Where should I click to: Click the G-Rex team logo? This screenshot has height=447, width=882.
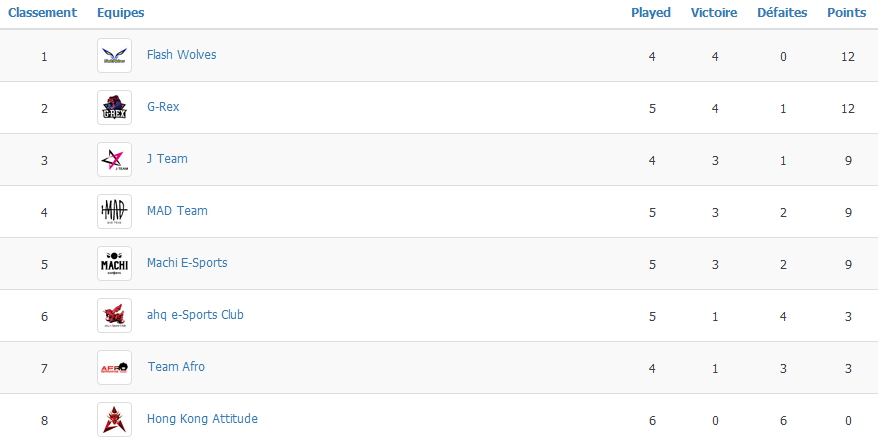(114, 107)
